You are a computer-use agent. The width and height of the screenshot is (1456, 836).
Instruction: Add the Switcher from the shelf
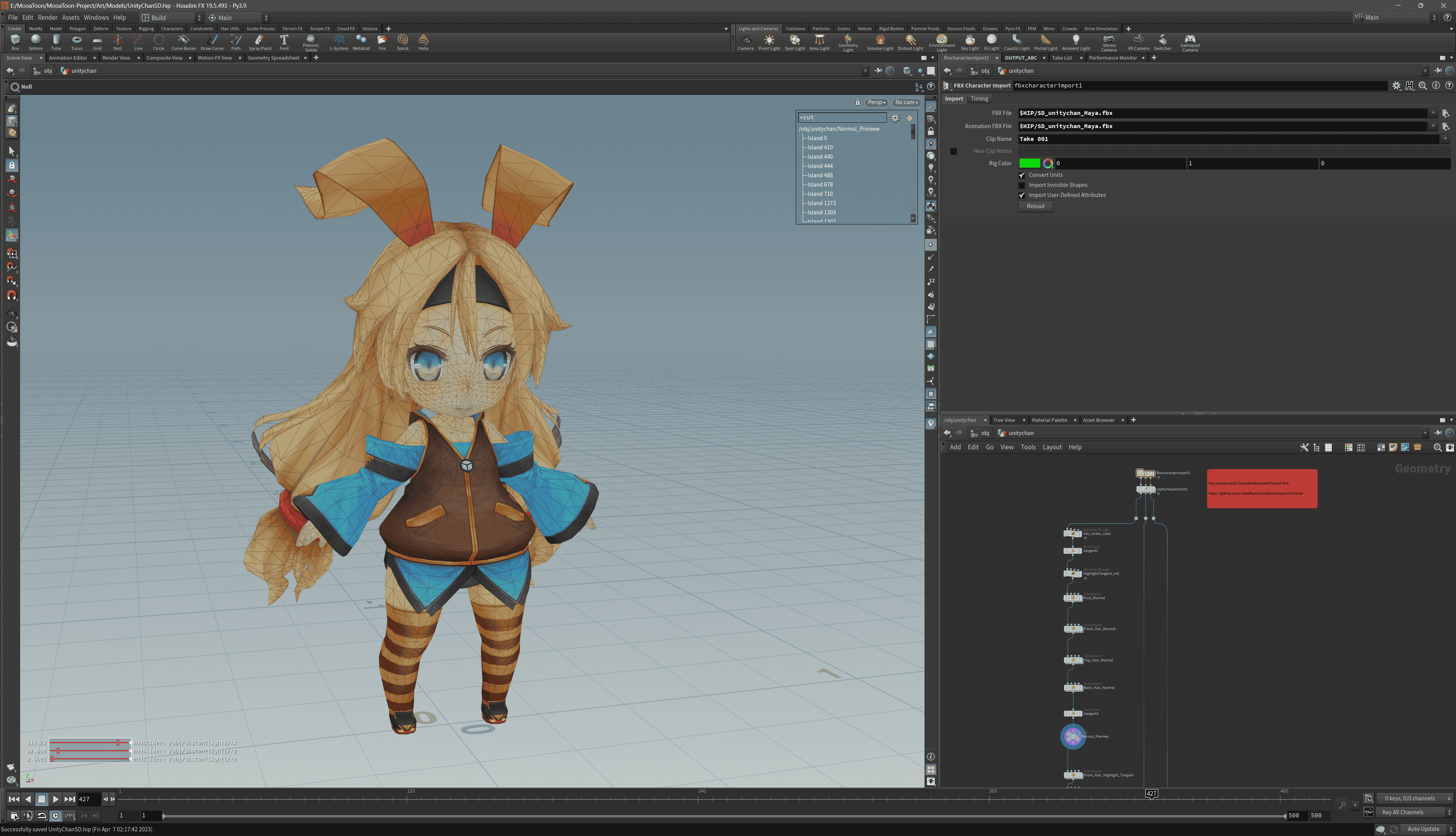coord(1162,42)
